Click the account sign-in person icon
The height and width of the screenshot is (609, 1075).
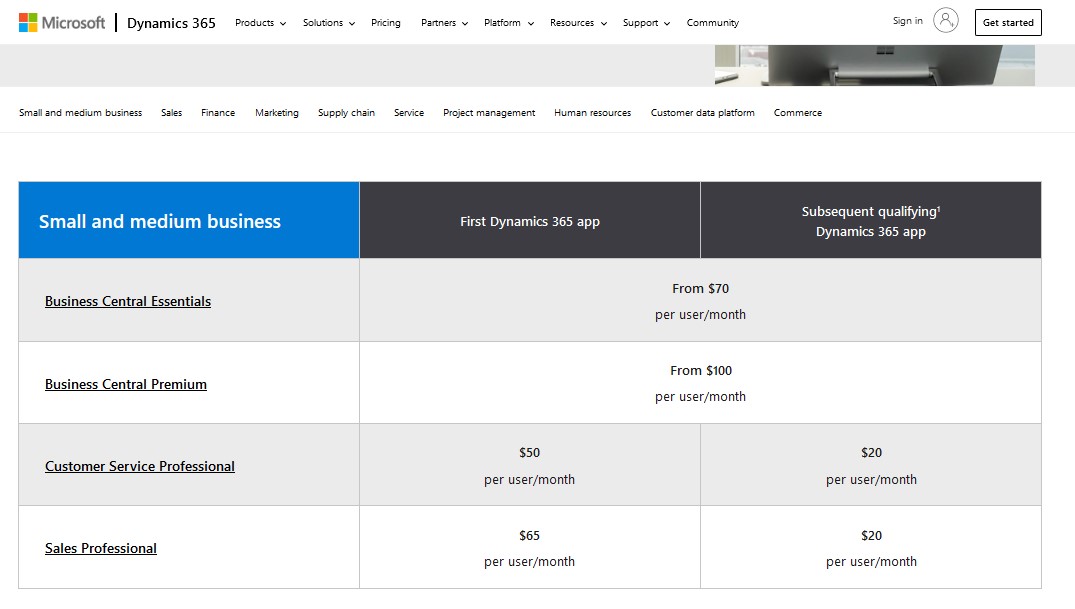[x=944, y=20]
